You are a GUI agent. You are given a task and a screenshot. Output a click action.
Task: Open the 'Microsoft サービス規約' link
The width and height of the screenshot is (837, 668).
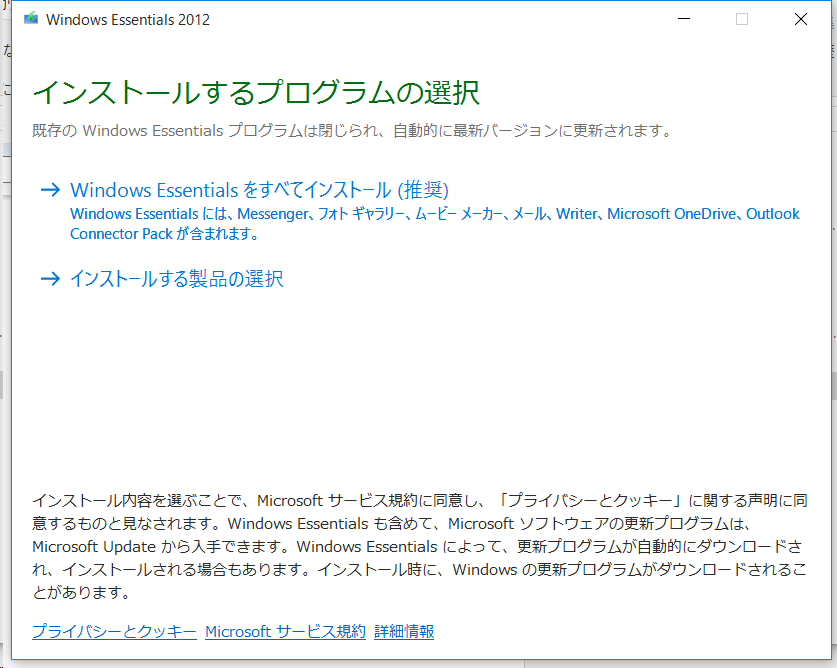(x=285, y=632)
